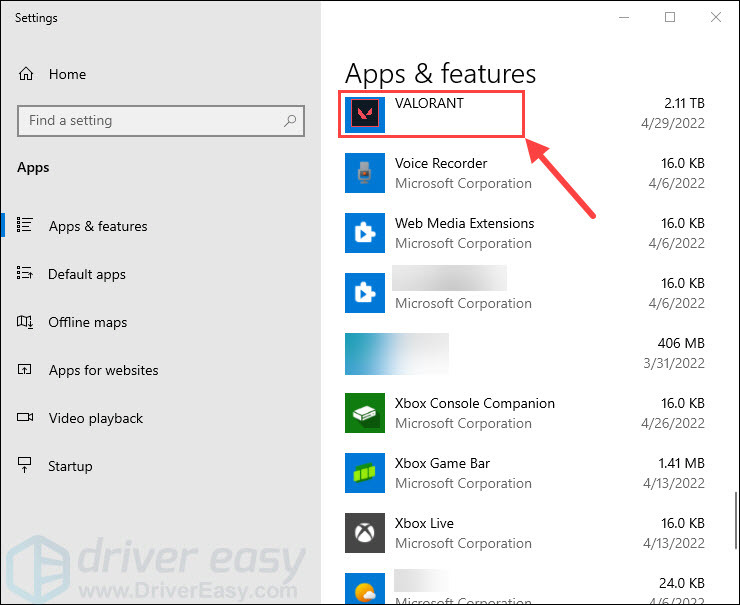Viewport: 740px width, 605px height.
Task: Click the Xbox Console Companion icon
Action: pyautogui.click(x=365, y=413)
